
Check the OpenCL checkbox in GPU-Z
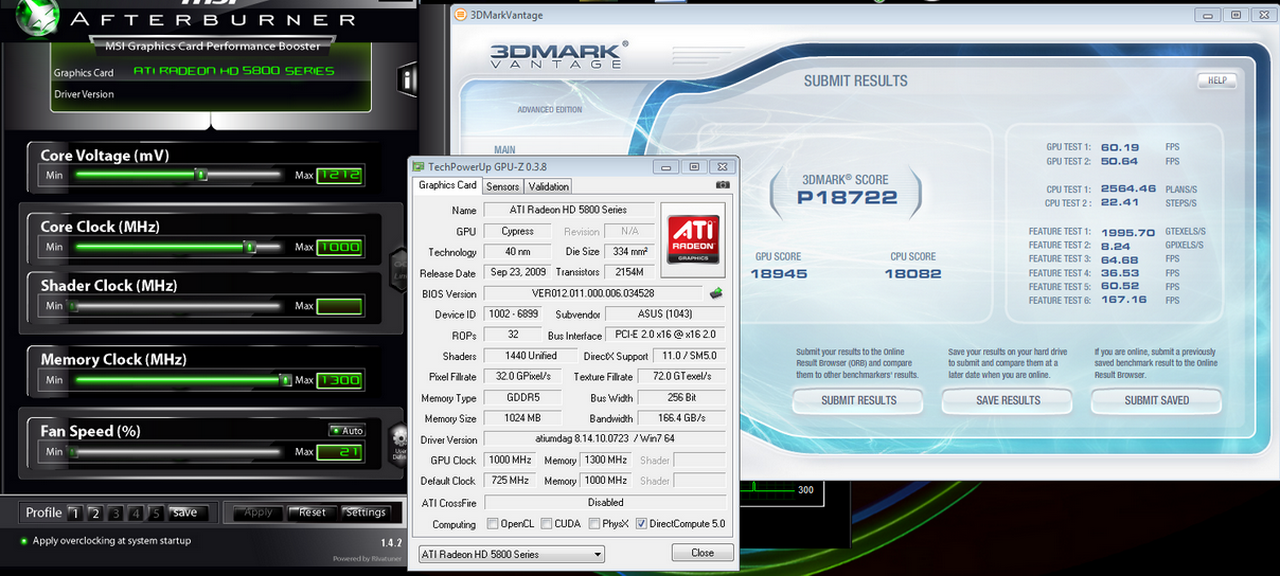[492, 524]
